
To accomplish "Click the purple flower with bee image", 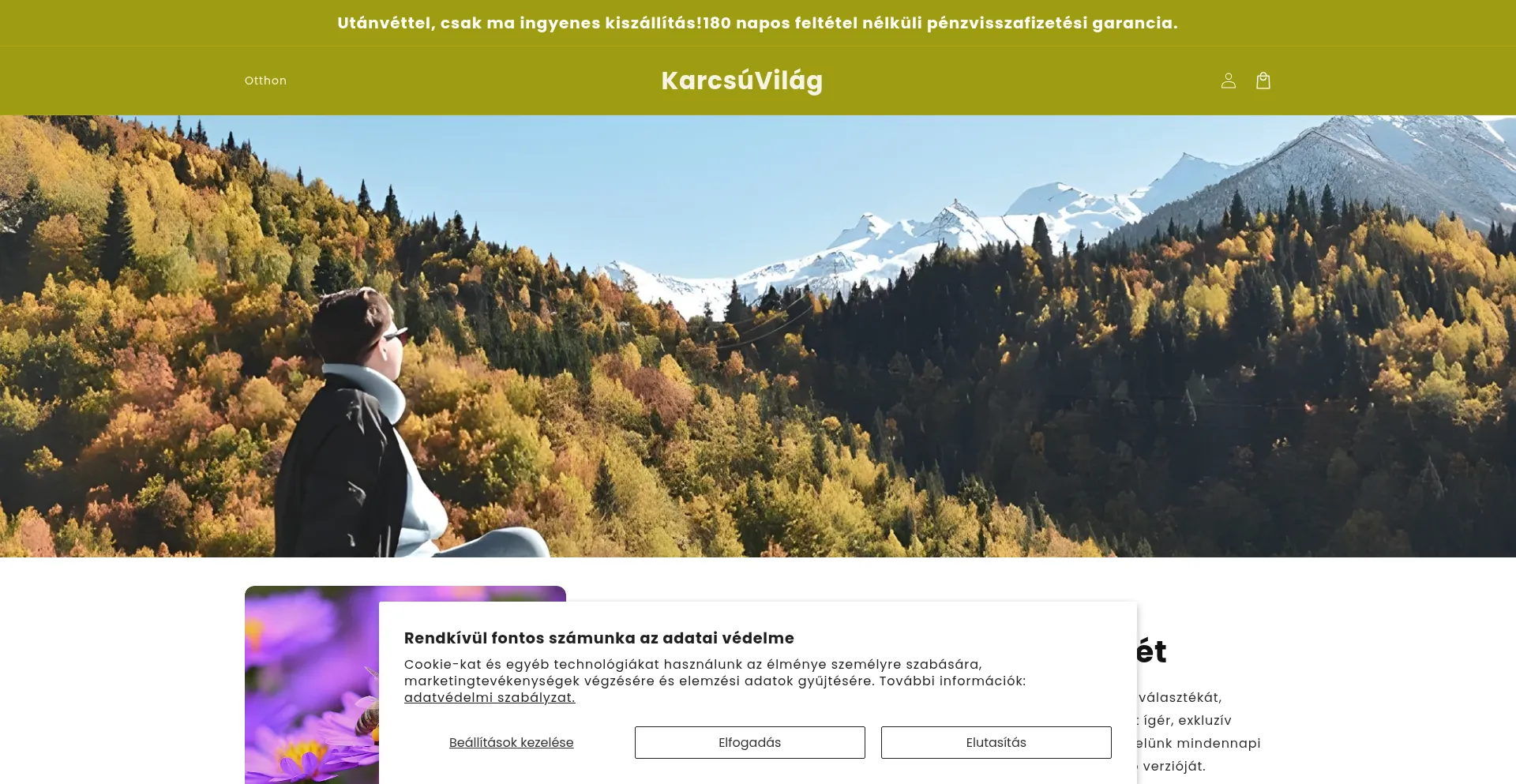I will click(312, 685).
